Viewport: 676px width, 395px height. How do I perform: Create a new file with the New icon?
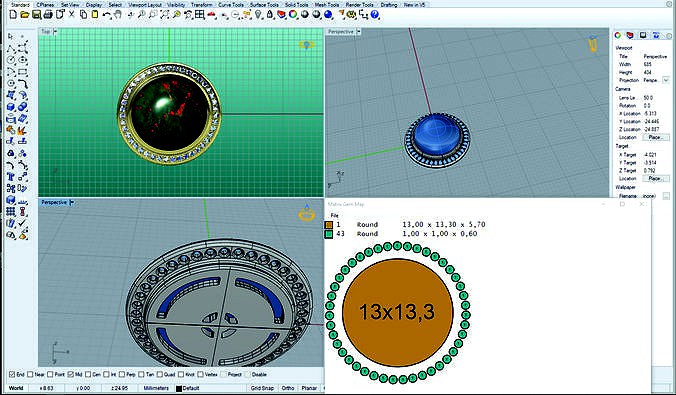pyautogui.click(x=13, y=15)
